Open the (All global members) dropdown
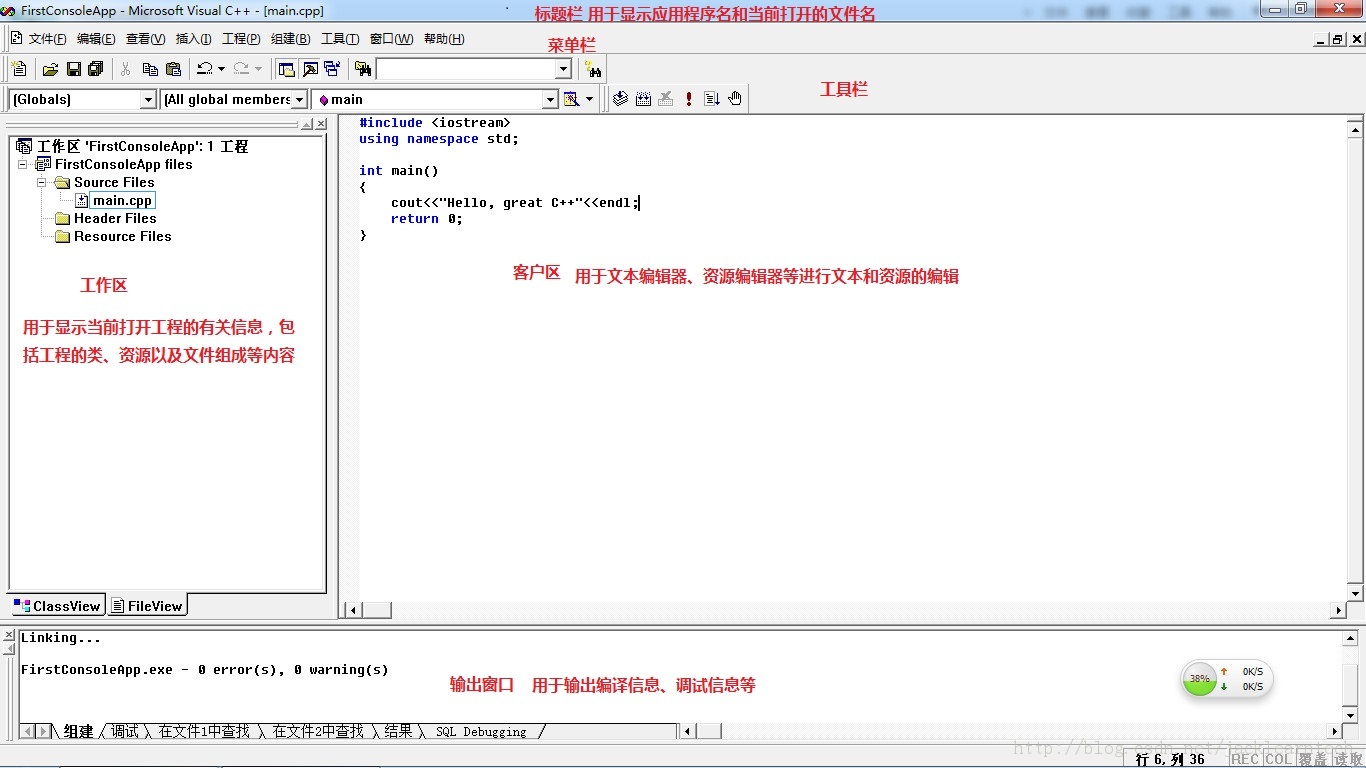Screen dimensions: 1366x768 point(297,99)
